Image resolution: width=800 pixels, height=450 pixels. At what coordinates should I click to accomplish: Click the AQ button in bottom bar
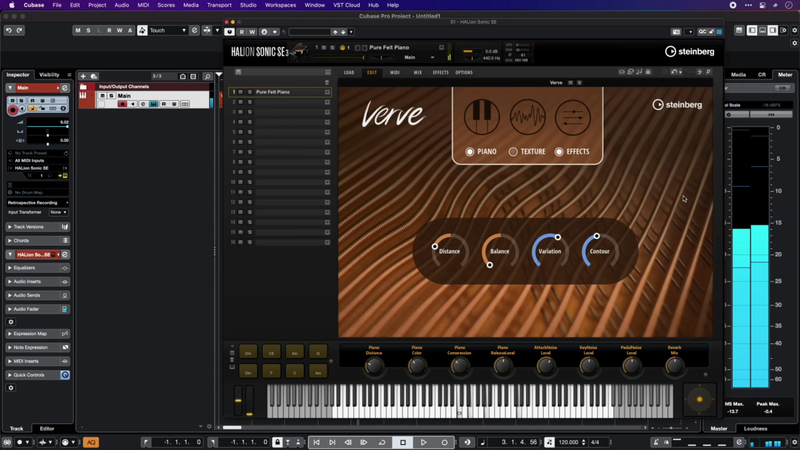(x=91, y=442)
